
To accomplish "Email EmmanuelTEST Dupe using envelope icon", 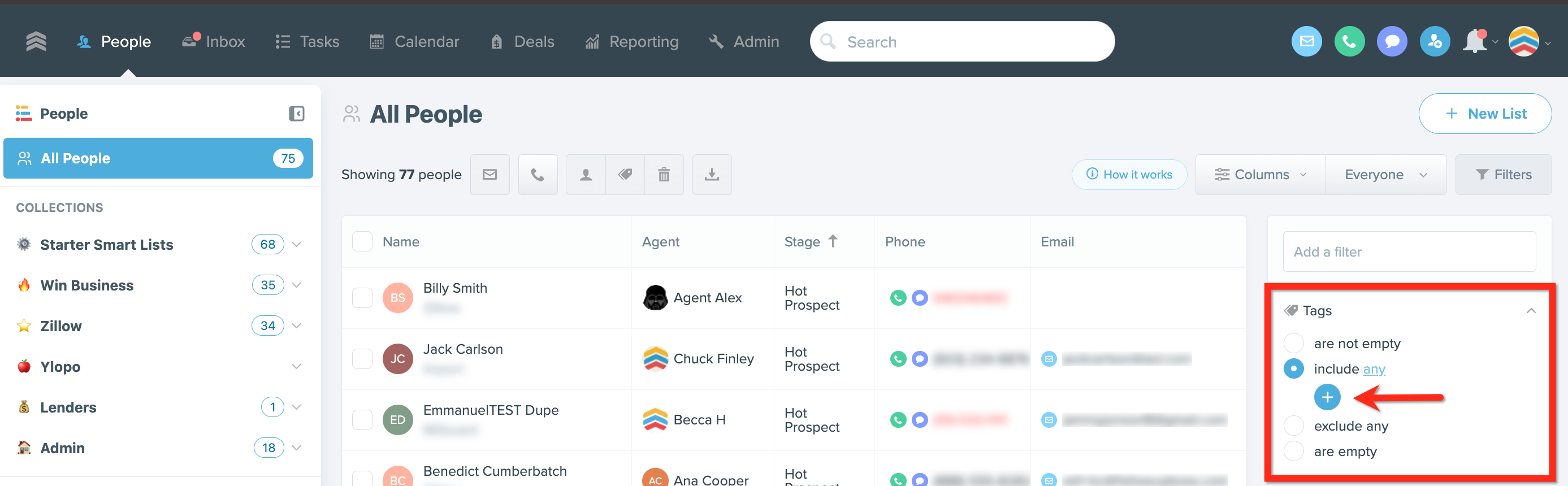I will click(x=1048, y=420).
